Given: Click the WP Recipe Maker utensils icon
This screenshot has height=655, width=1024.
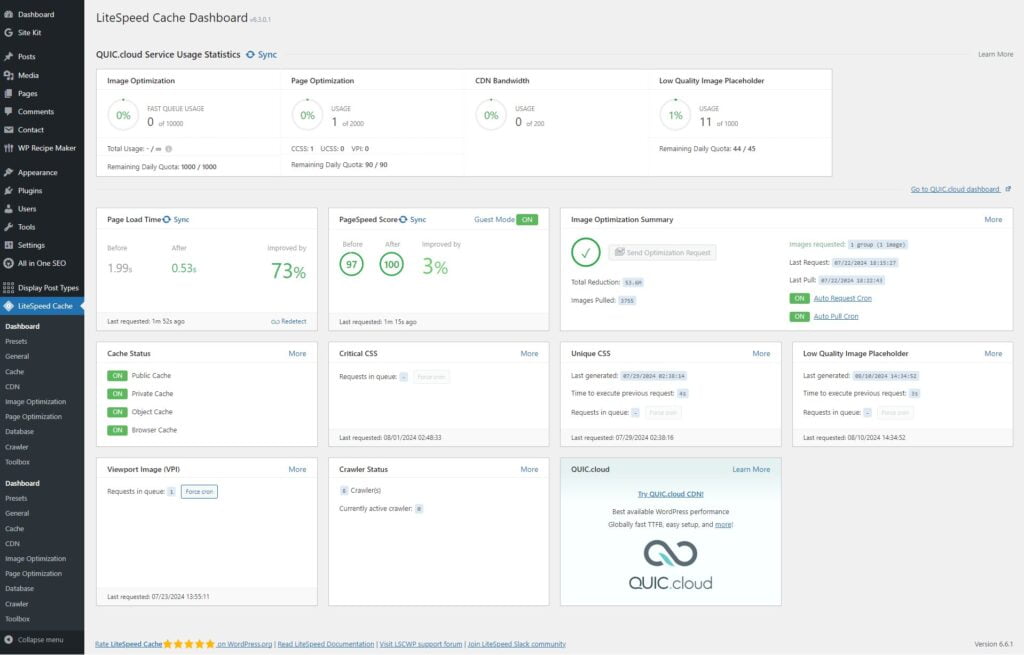Looking at the screenshot, I should (x=8, y=148).
